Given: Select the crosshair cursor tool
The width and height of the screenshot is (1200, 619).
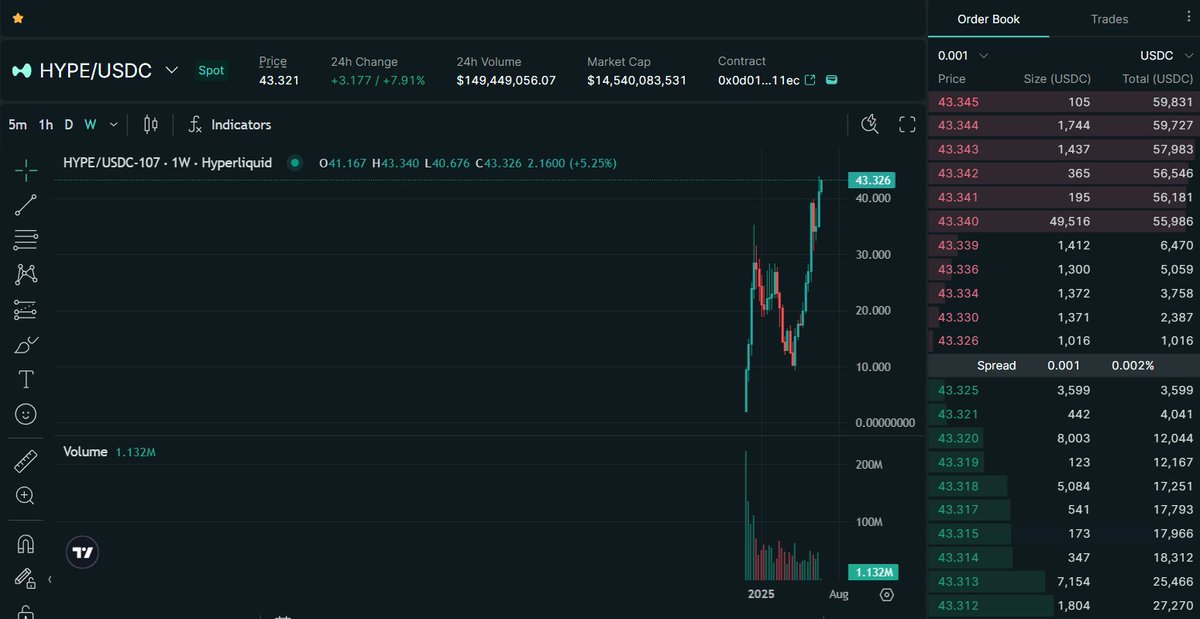Looking at the screenshot, I should click(x=25, y=170).
